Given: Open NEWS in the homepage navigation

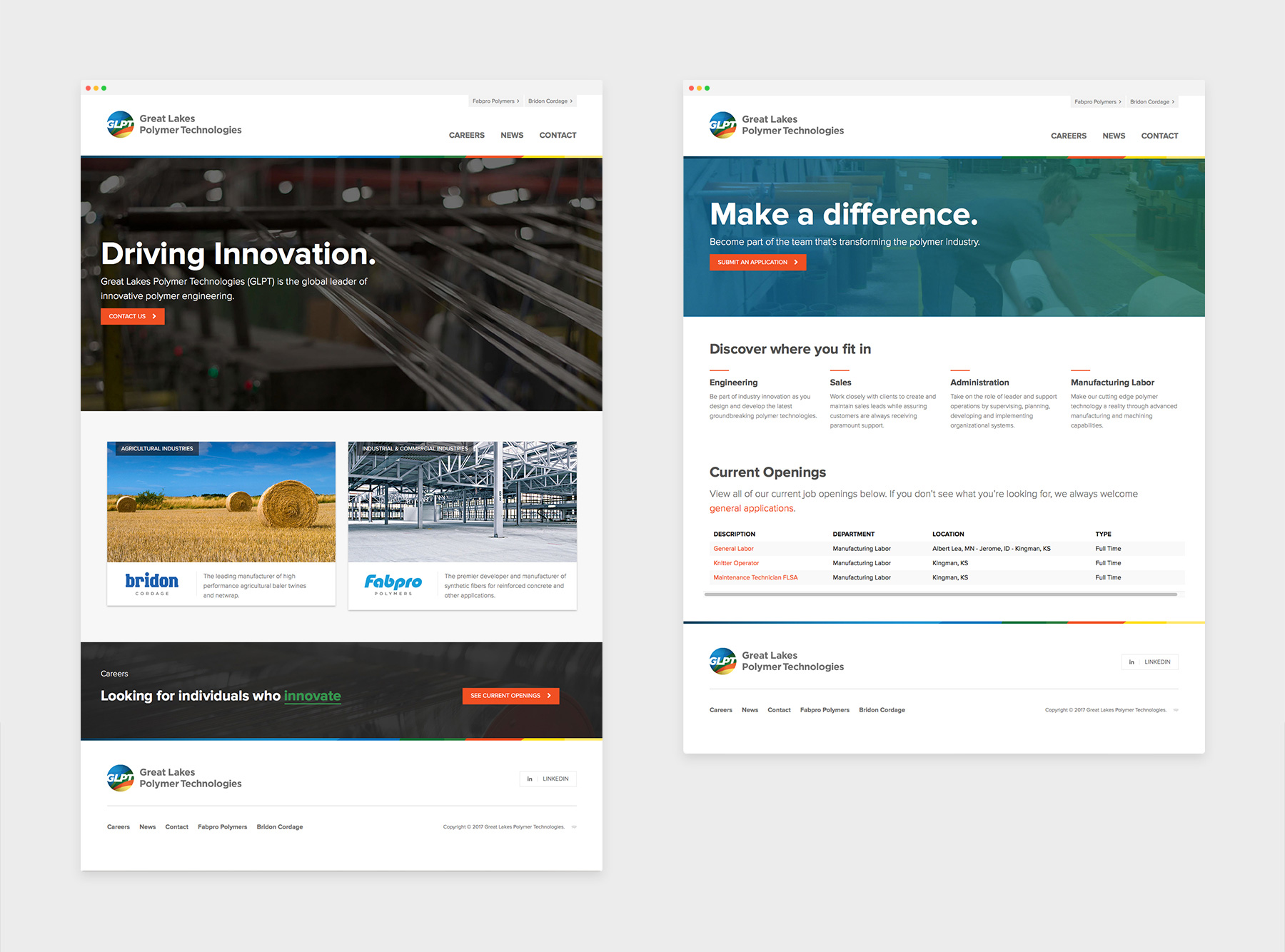Looking at the screenshot, I should (511, 135).
